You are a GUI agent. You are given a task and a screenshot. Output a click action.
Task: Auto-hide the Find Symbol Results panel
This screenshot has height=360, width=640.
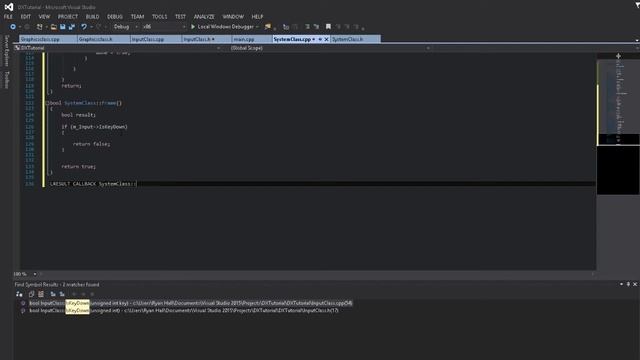point(628,284)
